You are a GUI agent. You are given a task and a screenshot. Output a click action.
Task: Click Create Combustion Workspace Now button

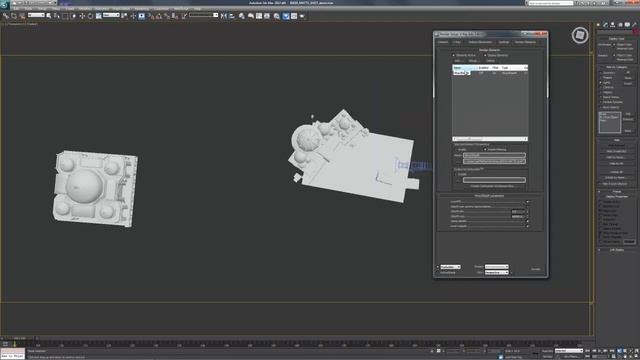(492, 186)
